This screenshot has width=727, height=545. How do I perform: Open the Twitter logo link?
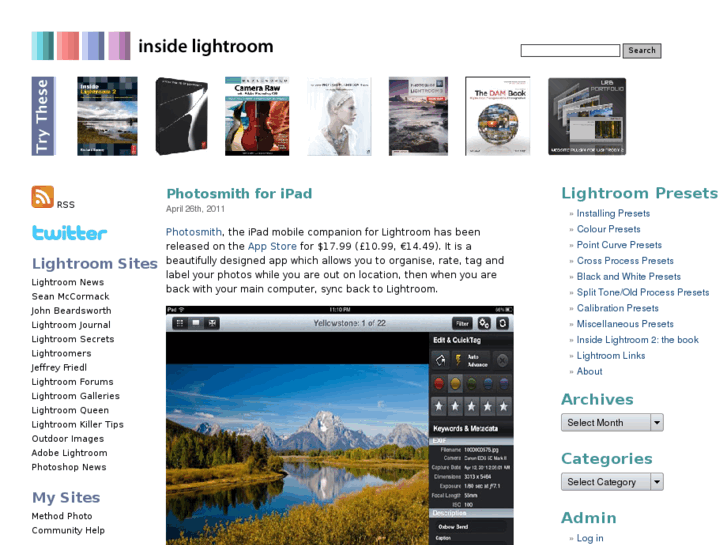tap(70, 233)
